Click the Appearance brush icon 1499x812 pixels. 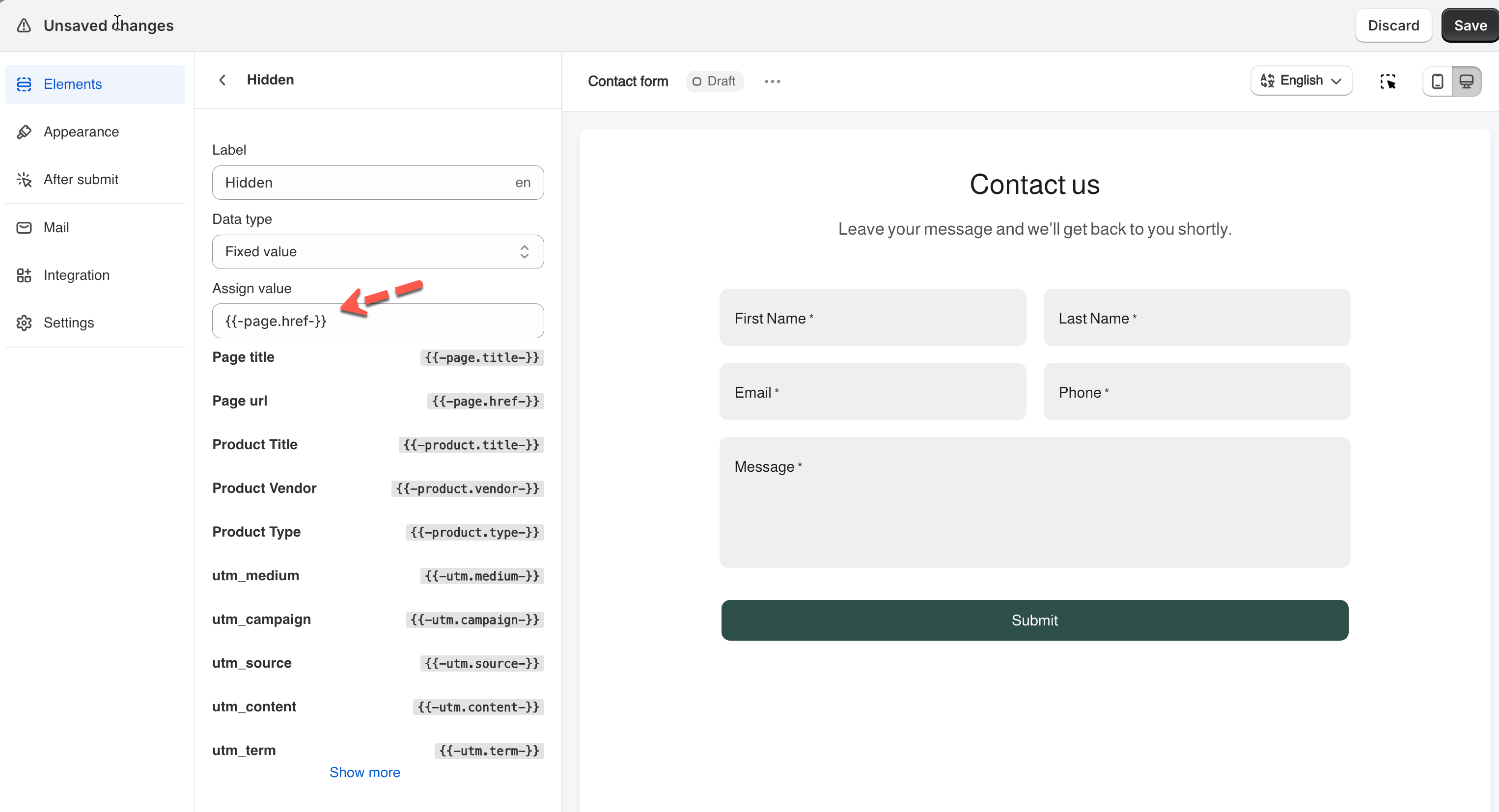24,132
